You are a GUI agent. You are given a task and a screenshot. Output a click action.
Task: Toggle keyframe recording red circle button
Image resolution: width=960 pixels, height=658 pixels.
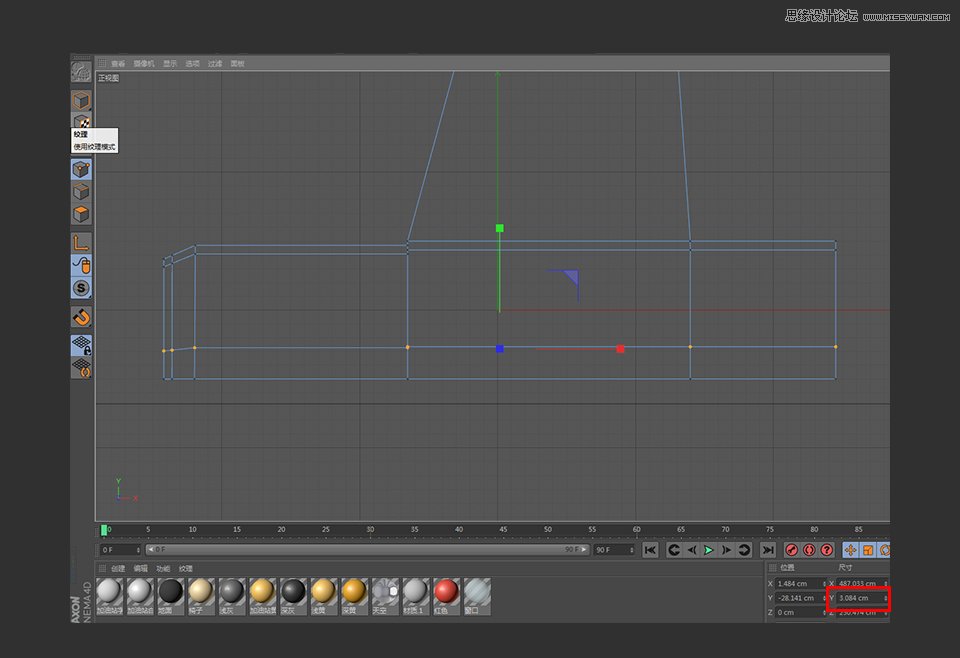point(792,549)
